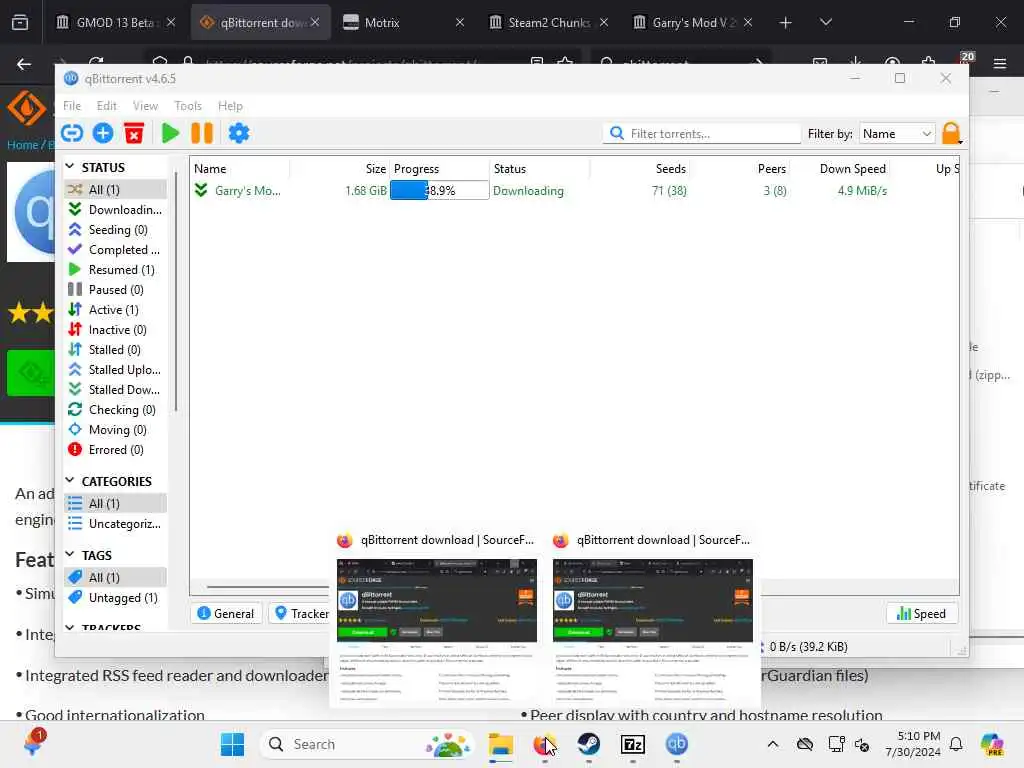Switch to the Steam2 Chunks browser tab
Screen dimensions: 1024x768
(549, 22)
